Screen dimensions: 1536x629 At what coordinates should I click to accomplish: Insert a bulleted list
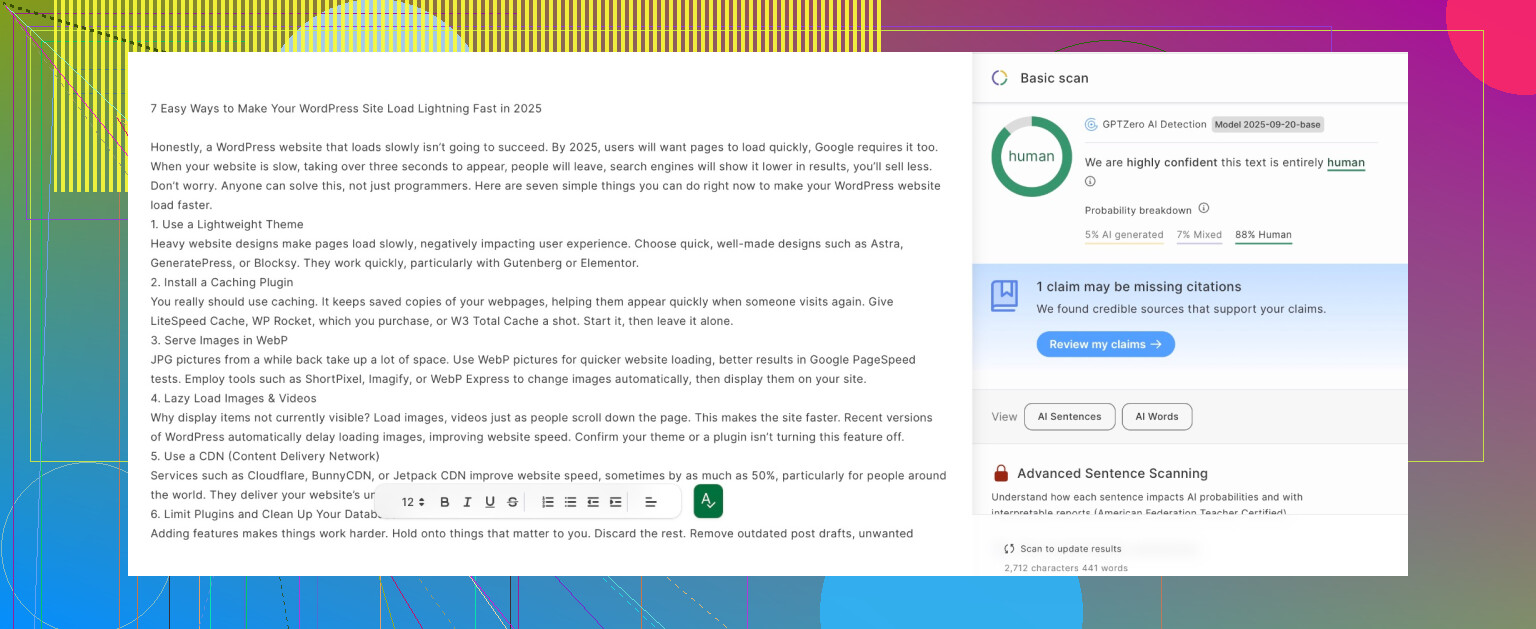(x=570, y=502)
